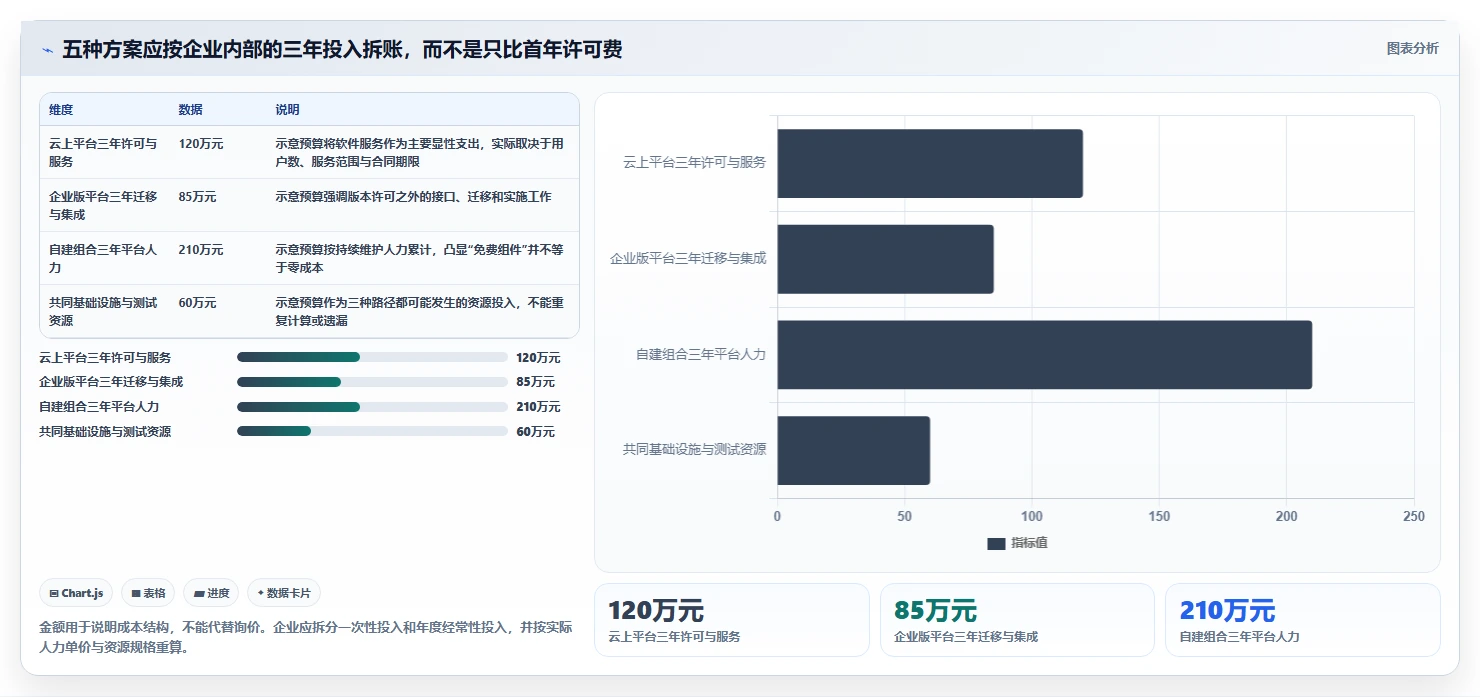
Task: Click the 210万元 progress value
Action: click(538, 407)
